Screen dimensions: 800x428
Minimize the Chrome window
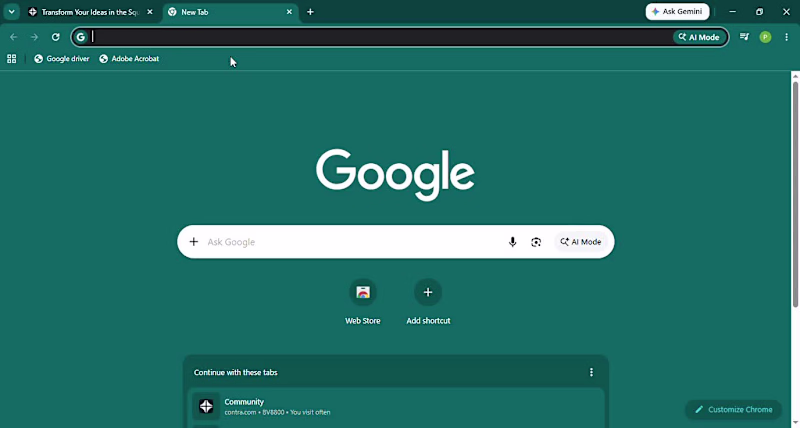[x=733, y=11]
